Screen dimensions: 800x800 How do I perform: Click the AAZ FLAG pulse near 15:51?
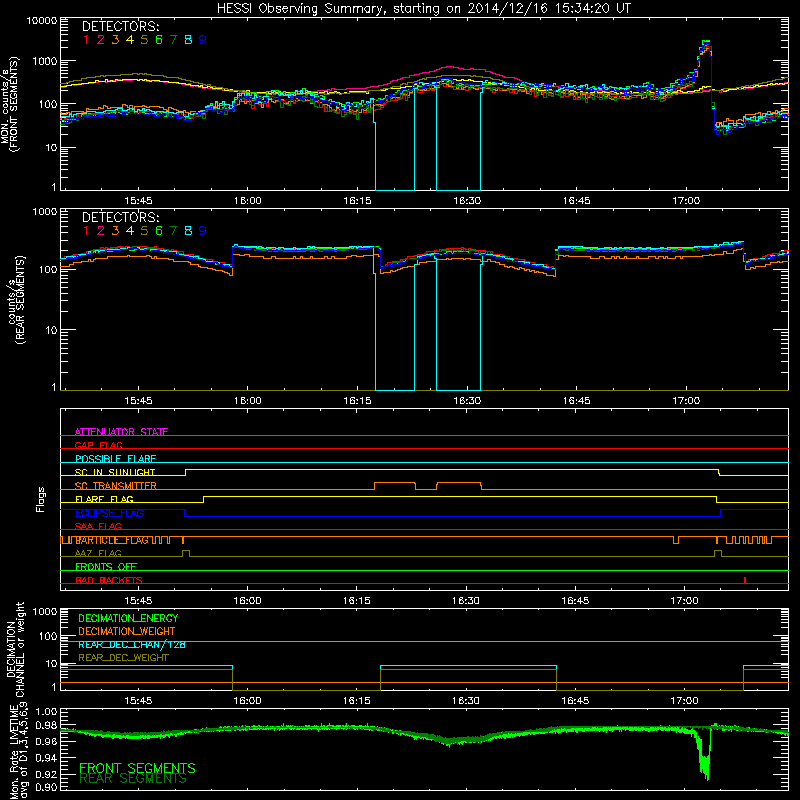pyautogui.click(x=186, y=553)
